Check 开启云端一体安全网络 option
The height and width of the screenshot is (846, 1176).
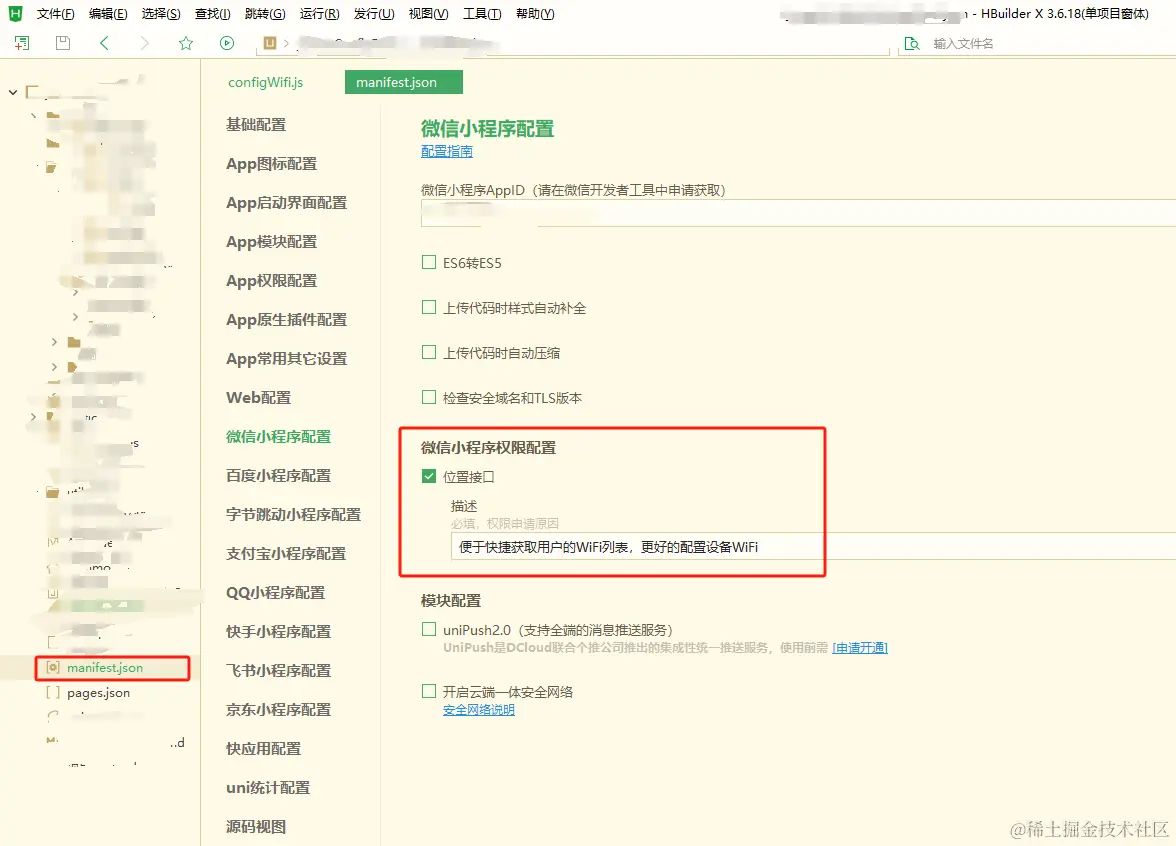pyautogui.click(x=429, y=692)
